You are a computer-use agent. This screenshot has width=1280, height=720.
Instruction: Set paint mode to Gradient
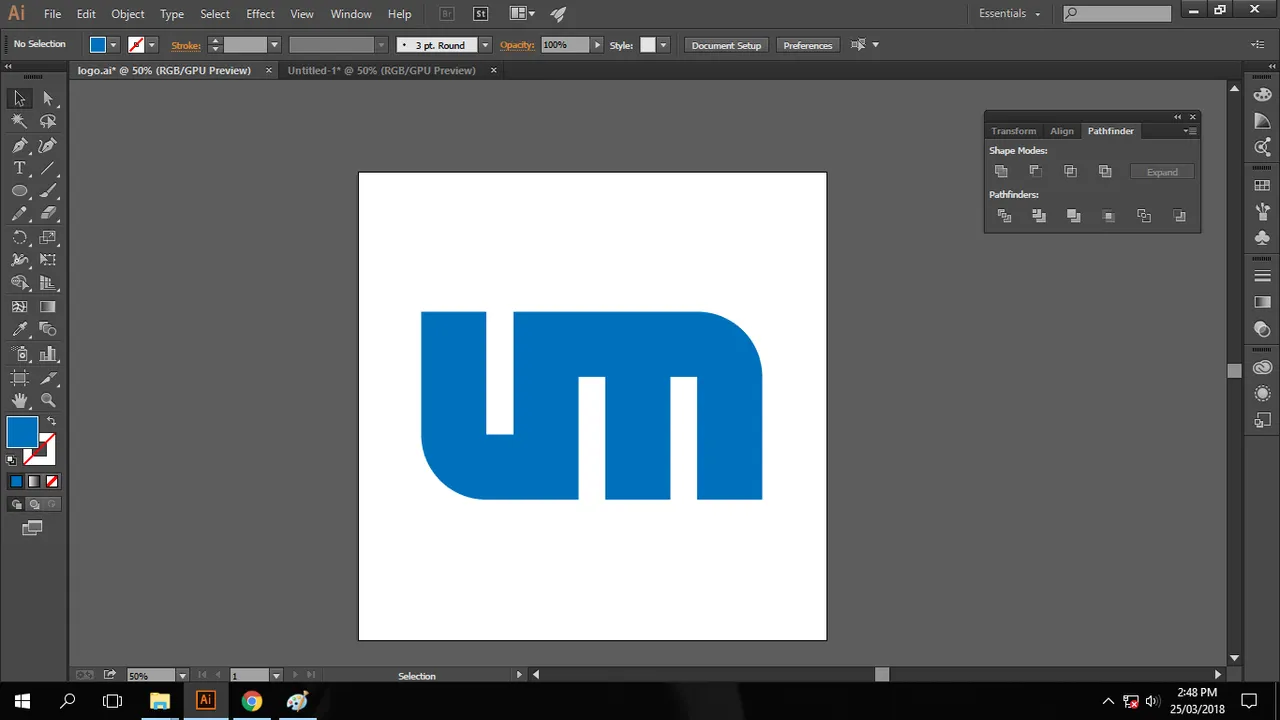point(34,481)
